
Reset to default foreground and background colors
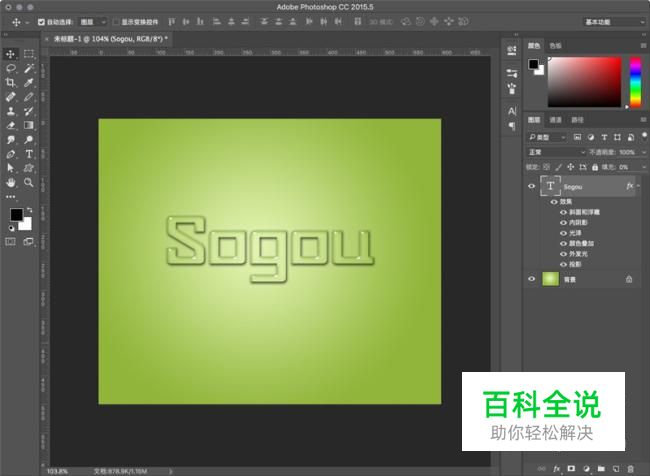[11, 228]
